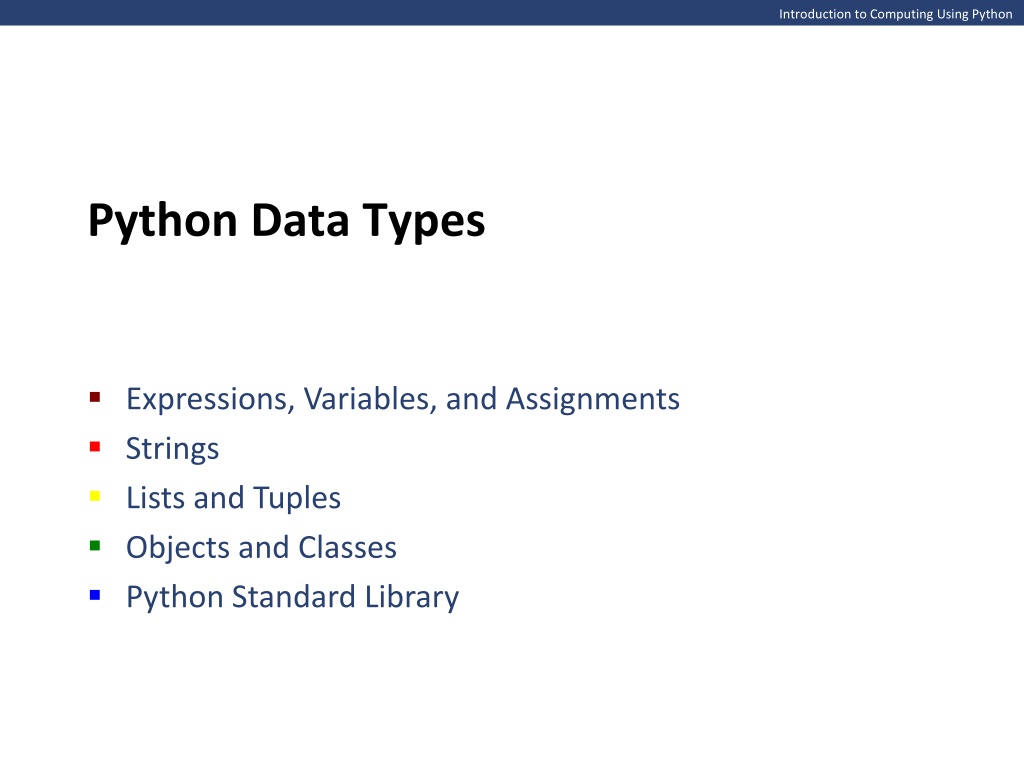Click the Introduction to Computing Using Python header
The image size is (1024, 768).
coord(895,14)
